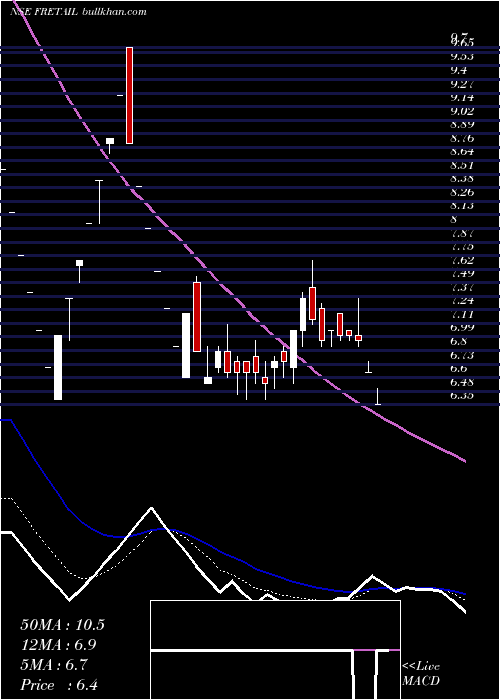Select the 7.75 price axis label
The image size is (500, 700).
462,246
